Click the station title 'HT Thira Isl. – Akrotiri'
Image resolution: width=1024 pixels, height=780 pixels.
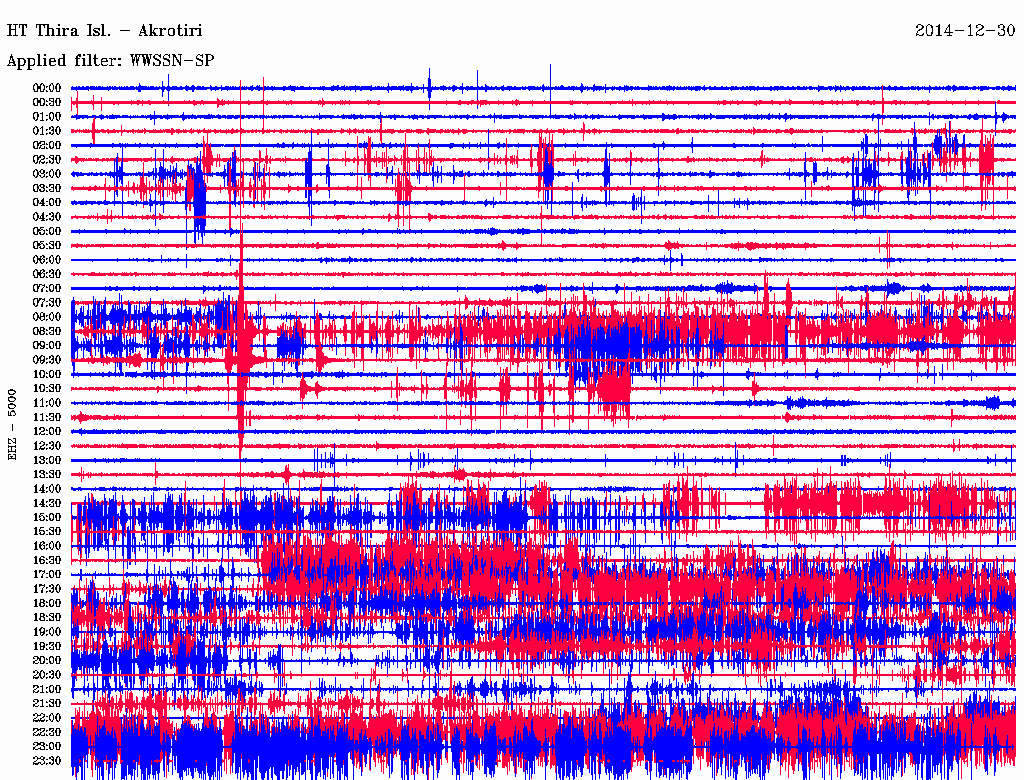pos(104,31)
